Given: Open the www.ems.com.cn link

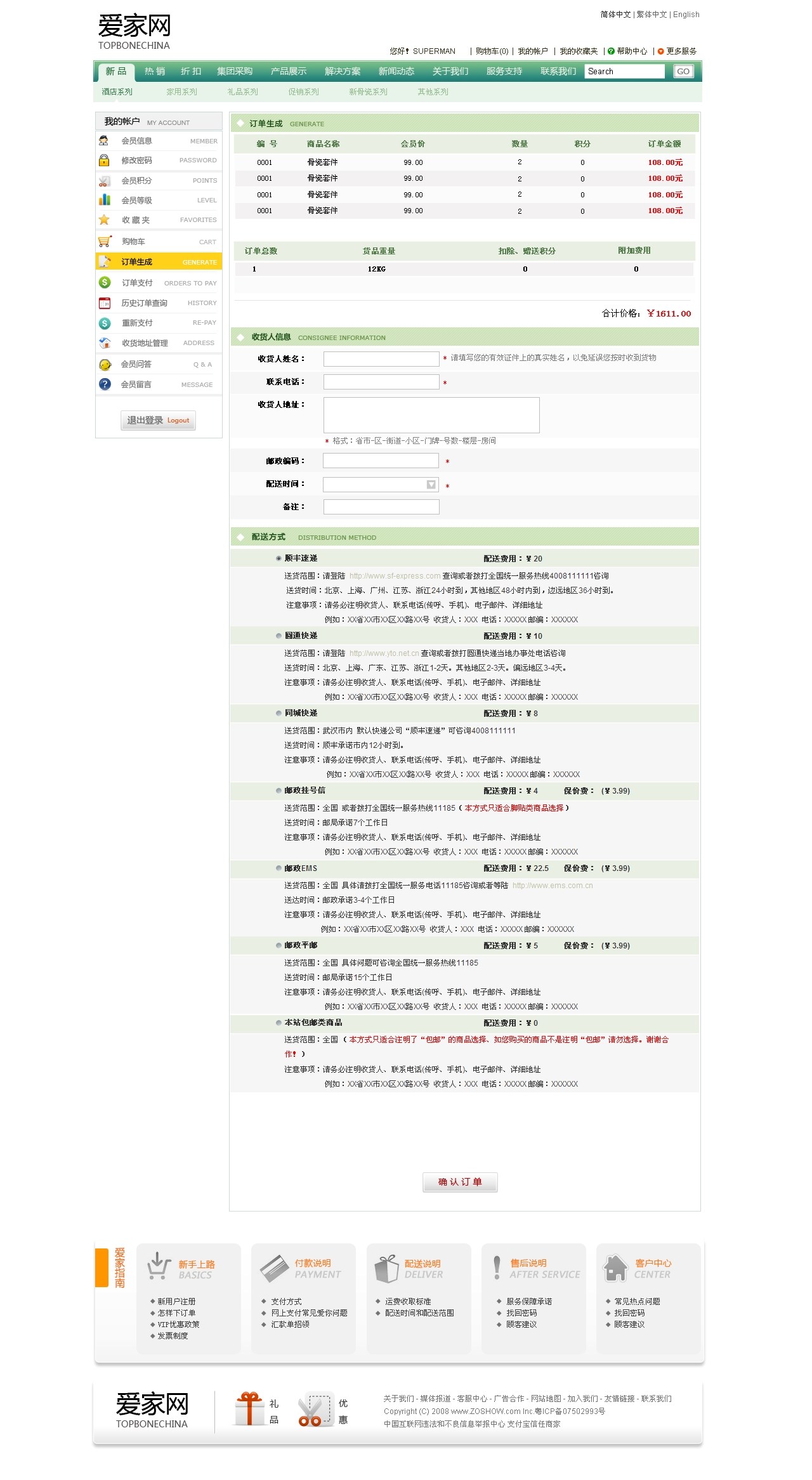Looking at the screenshot, I should click(553, 886).
